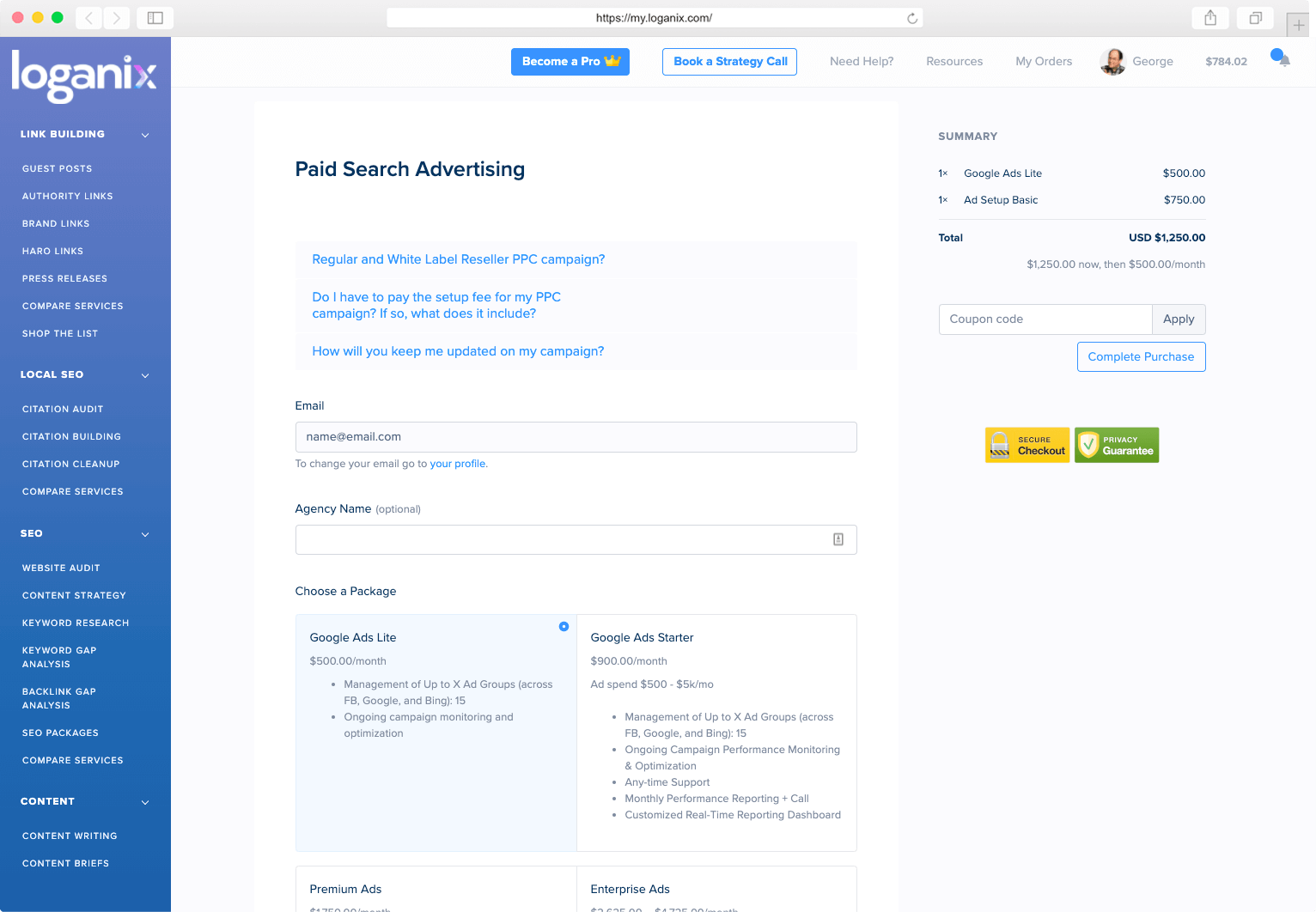Click the Complete Purchase button
Viewport: 1316px width, 912px height.
click(x=1141, y=357)
